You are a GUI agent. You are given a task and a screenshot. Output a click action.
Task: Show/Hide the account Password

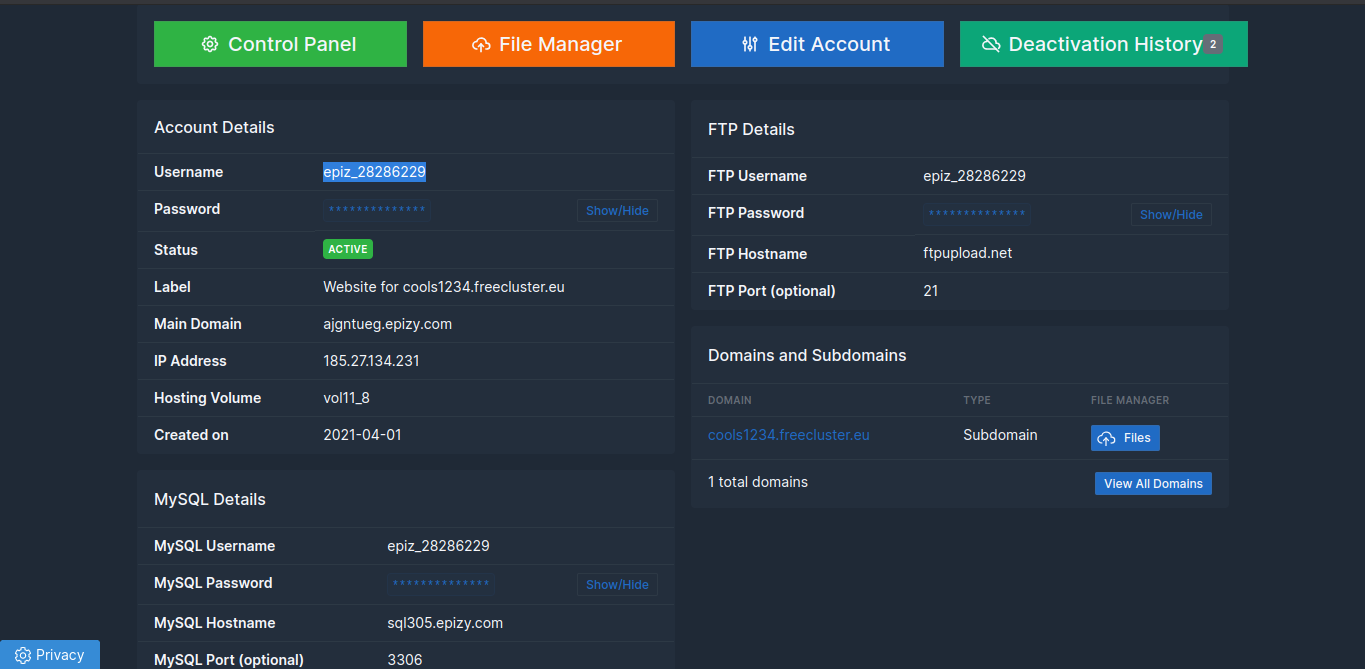617,210
